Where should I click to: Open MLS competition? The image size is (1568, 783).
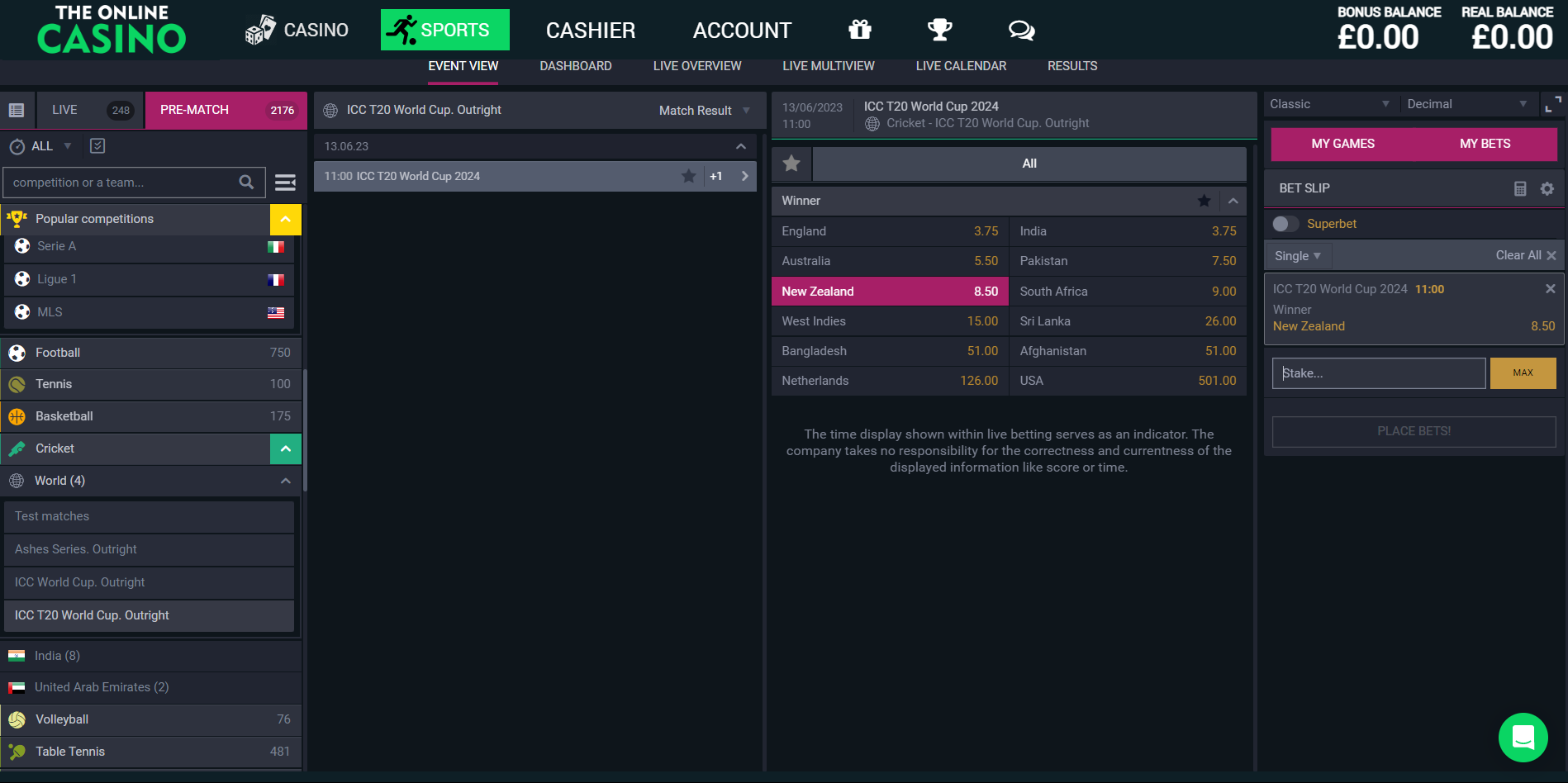150,312
